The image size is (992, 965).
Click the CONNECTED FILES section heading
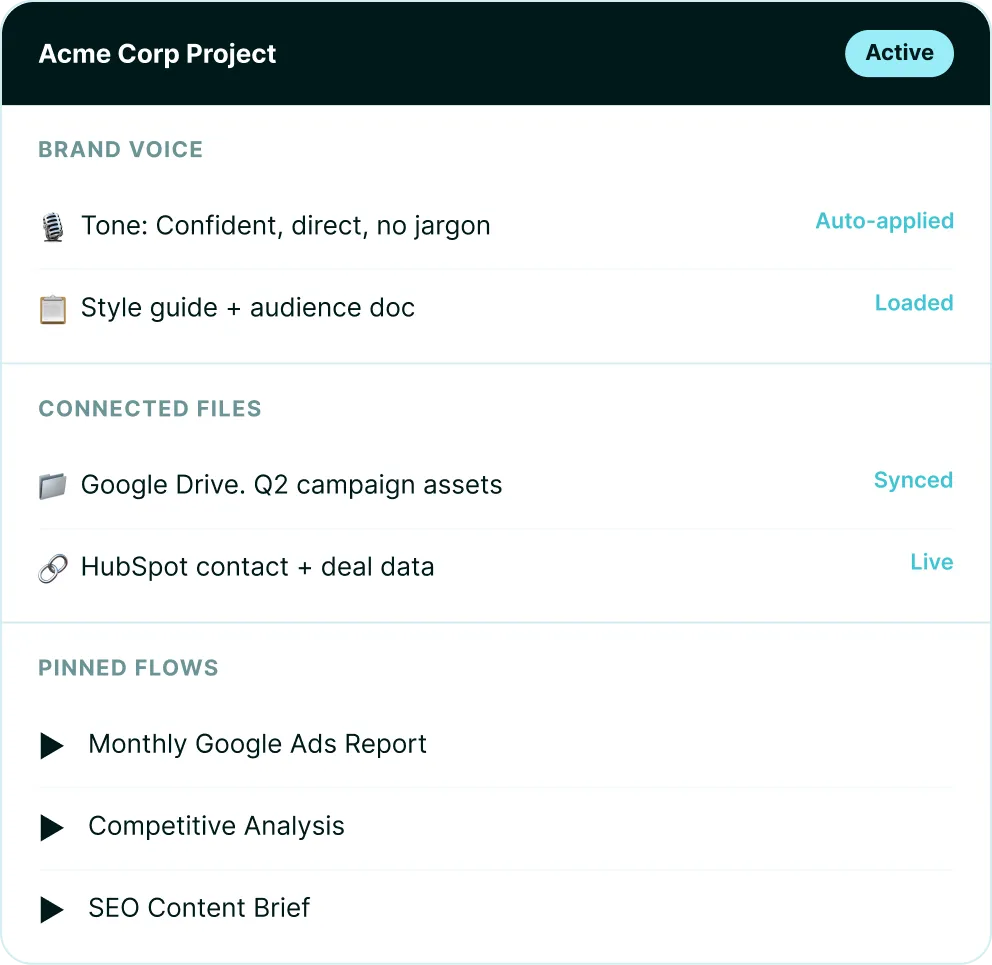coord(150,409)
